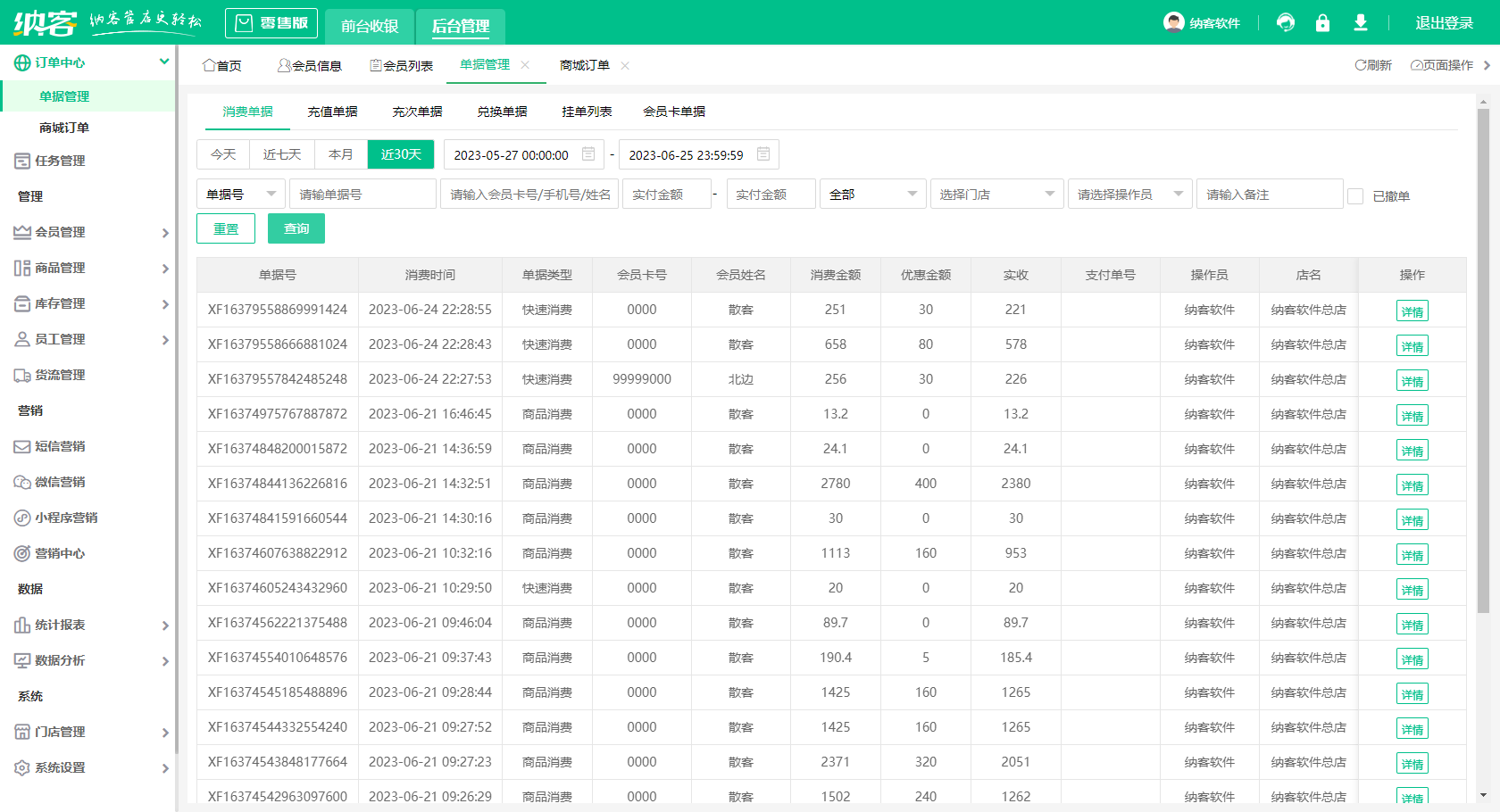Select the 近七天 date range option

[x=282, y=154]
